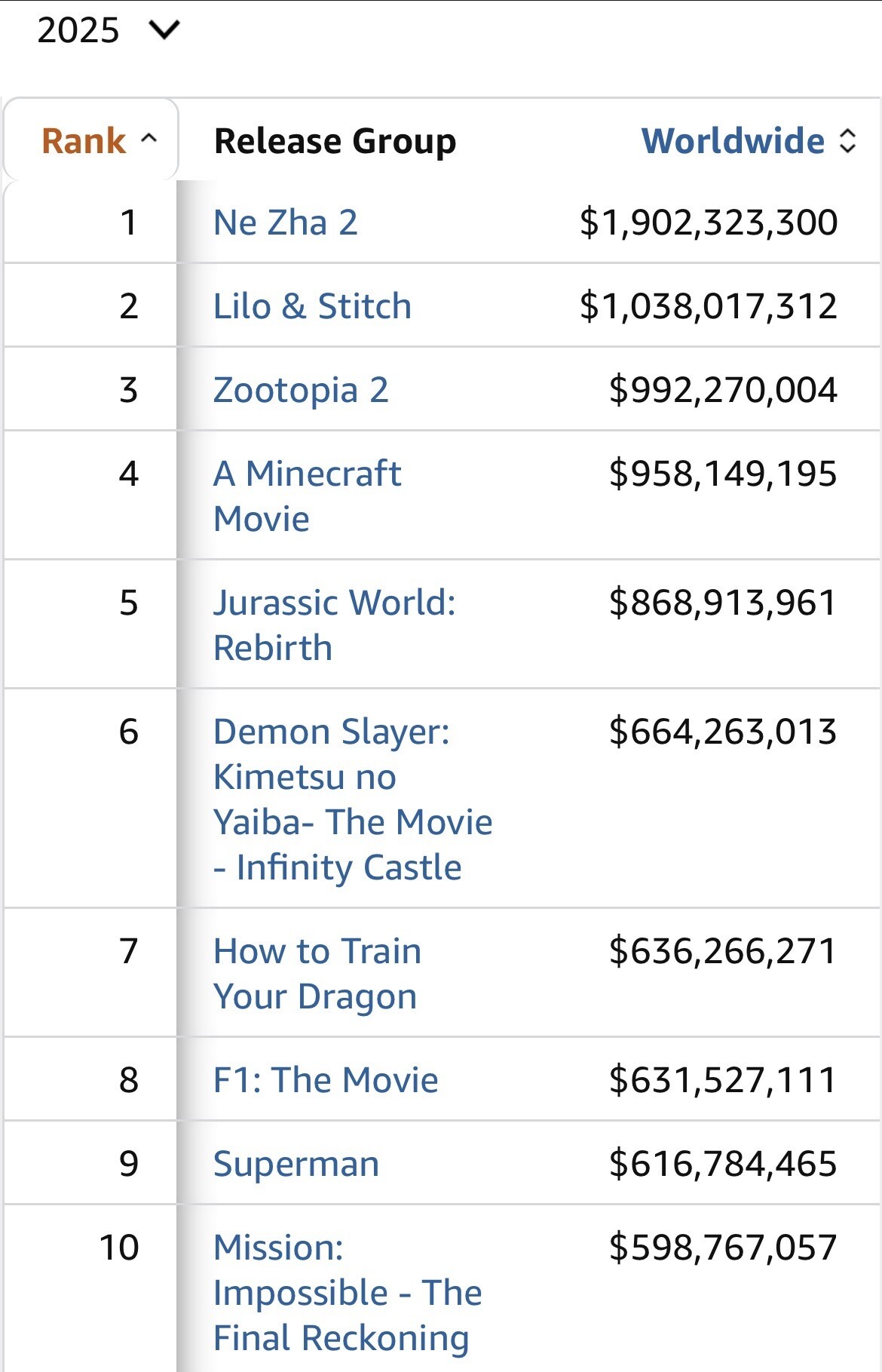Click the Worldwide sort arrows icon
The width and height of the screenshot is (882, 1372).
click(x=847, y=141)
